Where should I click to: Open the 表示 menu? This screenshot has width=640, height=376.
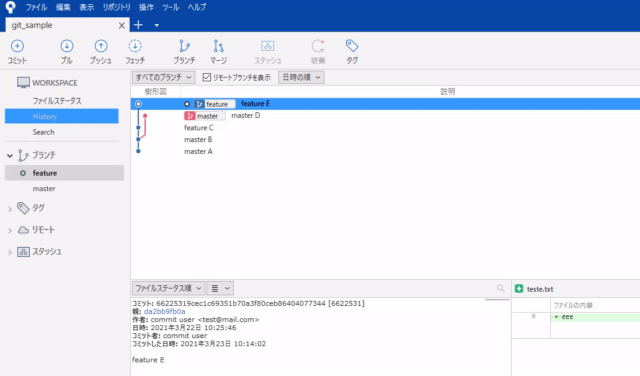[87, 7]
